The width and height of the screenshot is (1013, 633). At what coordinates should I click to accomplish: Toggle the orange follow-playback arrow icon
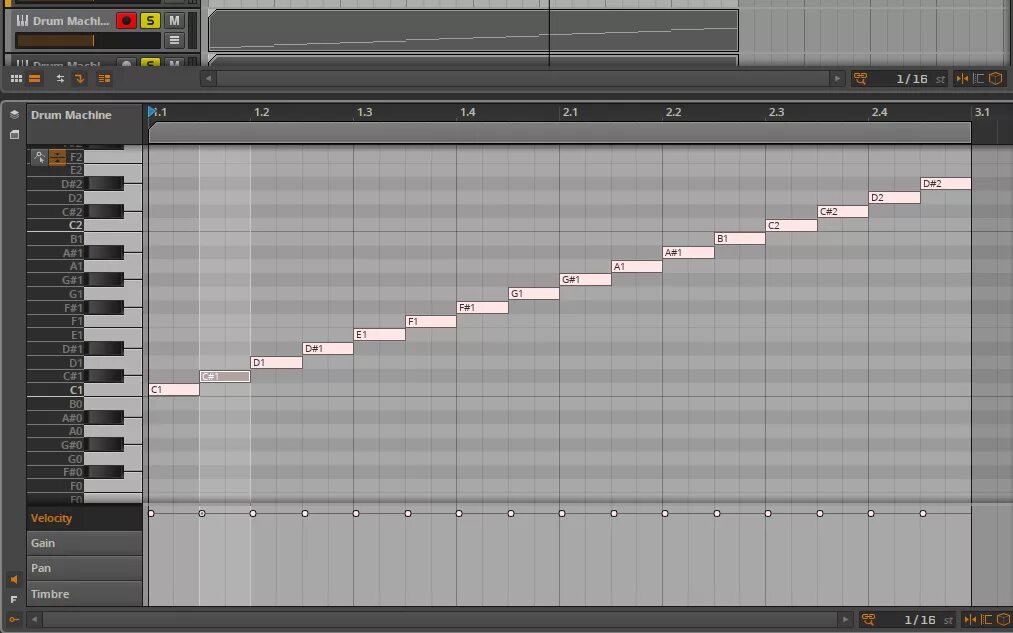(x=79, y=79)
